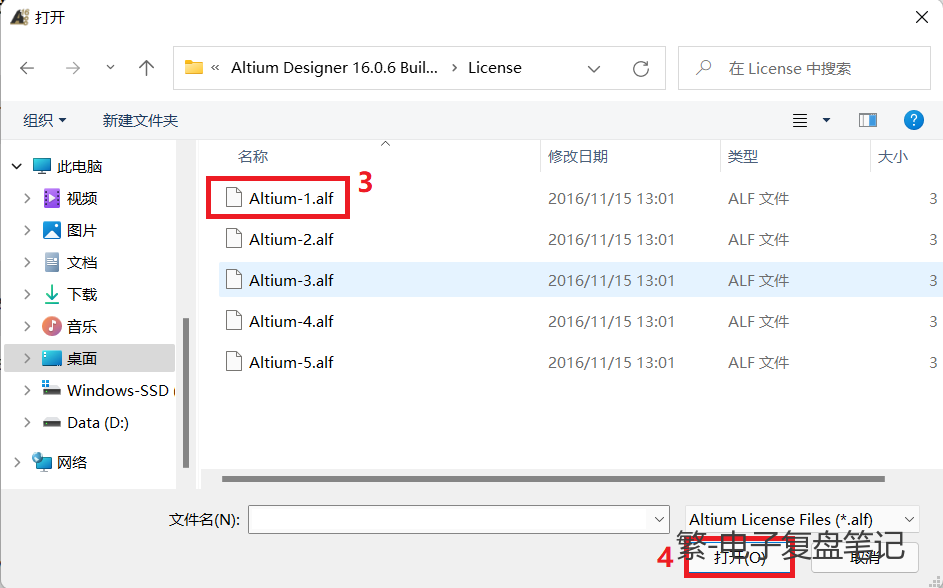Select the Windows-SSD drive

[x=118, y=390]
